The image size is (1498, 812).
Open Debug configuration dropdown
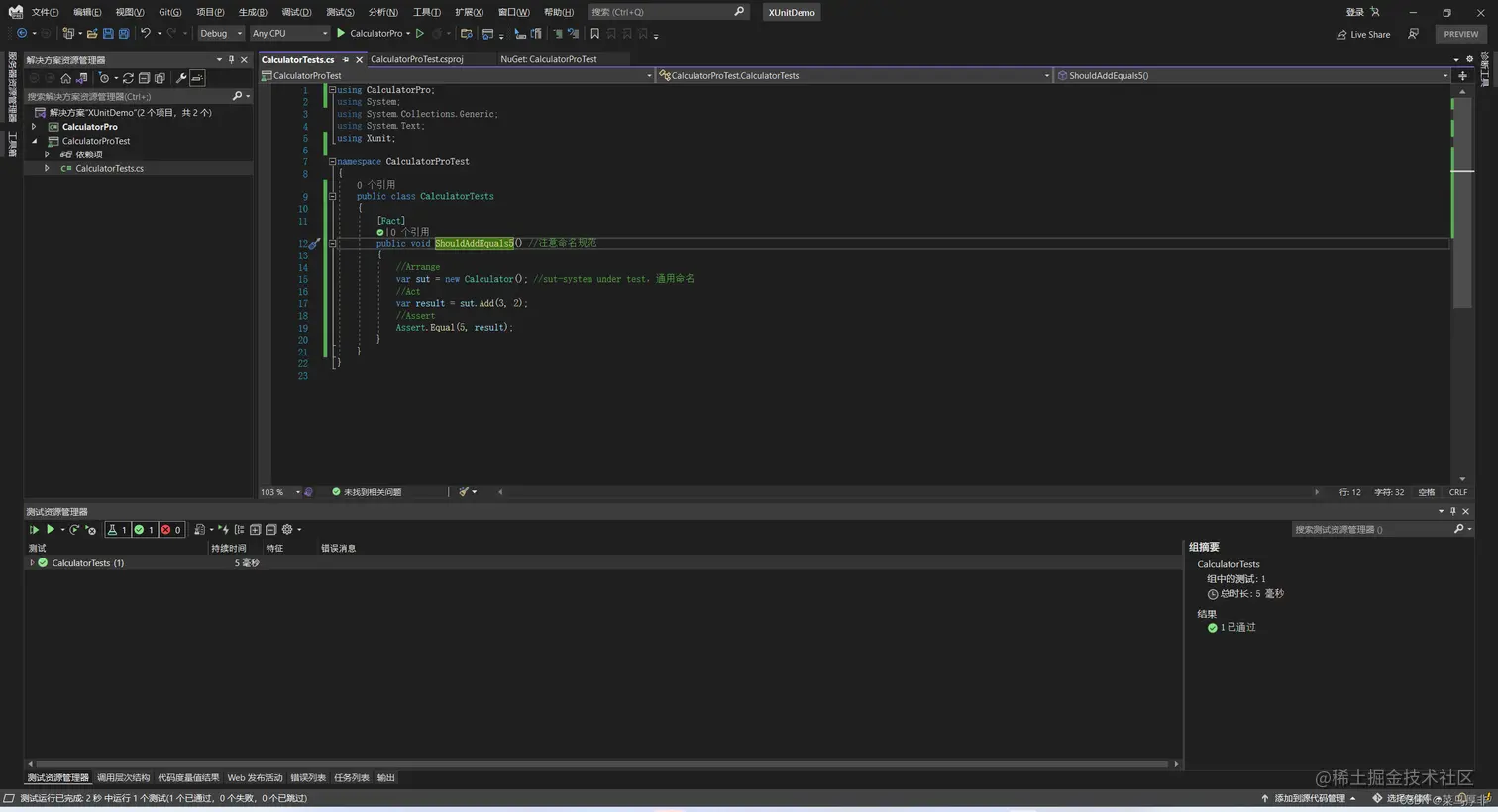pos(221,33)
